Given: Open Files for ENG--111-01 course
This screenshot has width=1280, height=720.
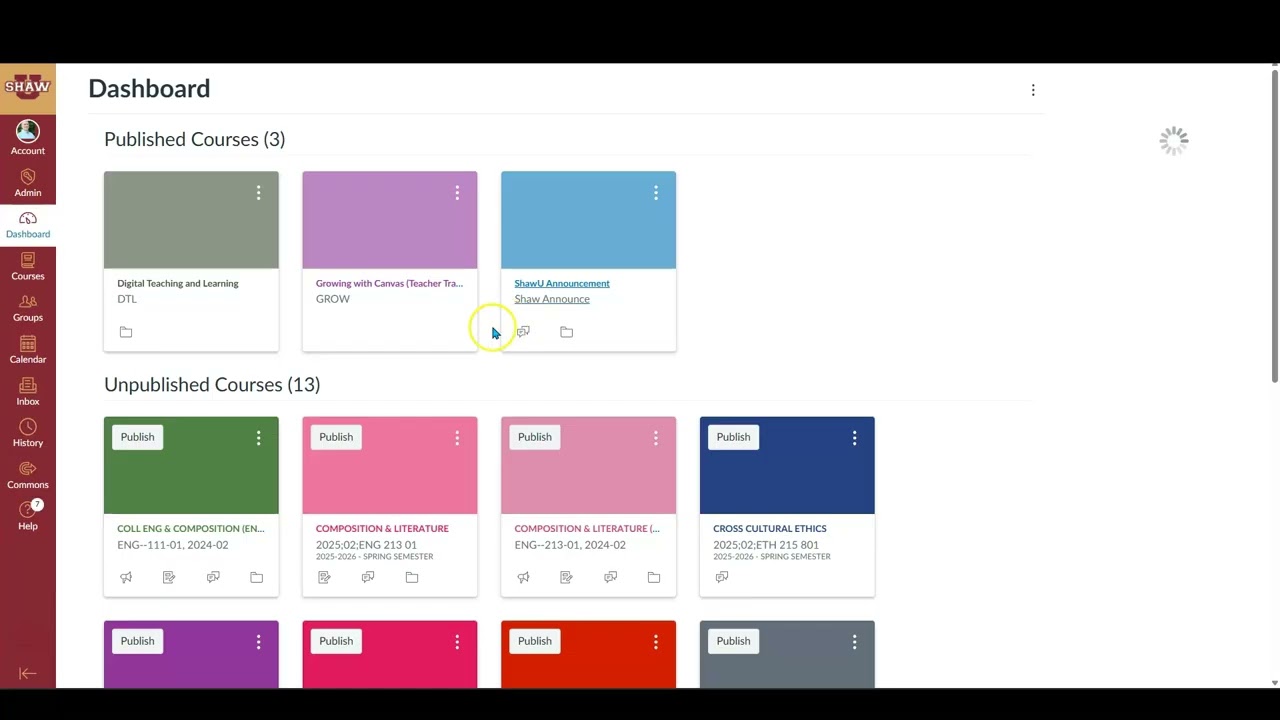Looking at the screenshot, I should tap(257, 577).
